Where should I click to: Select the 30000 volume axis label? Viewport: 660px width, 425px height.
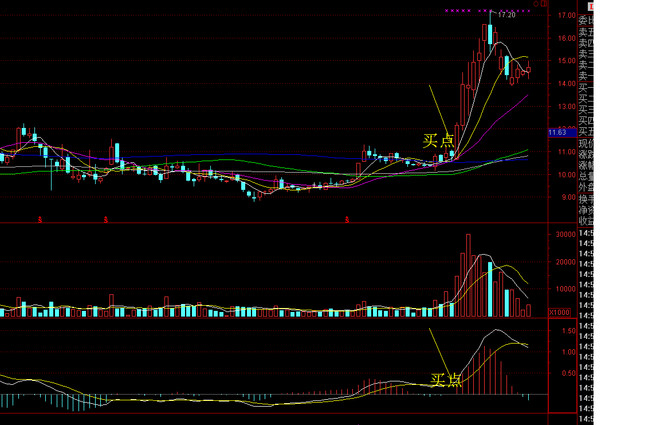coord(566,234)
